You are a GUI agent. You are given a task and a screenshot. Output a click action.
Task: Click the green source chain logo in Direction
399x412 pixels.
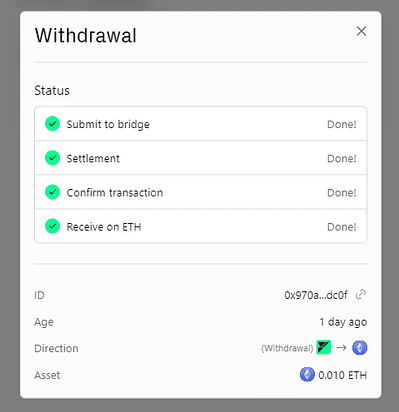click(324, 347)
